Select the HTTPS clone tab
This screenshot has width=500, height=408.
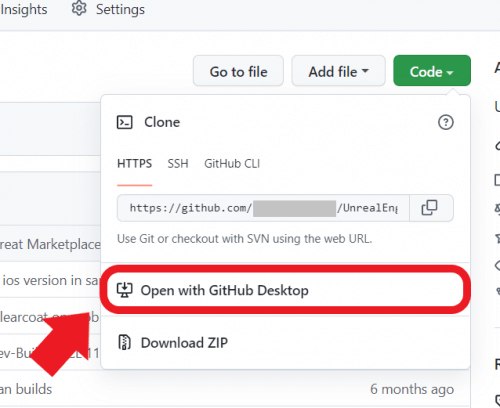[x=135, y=164]
